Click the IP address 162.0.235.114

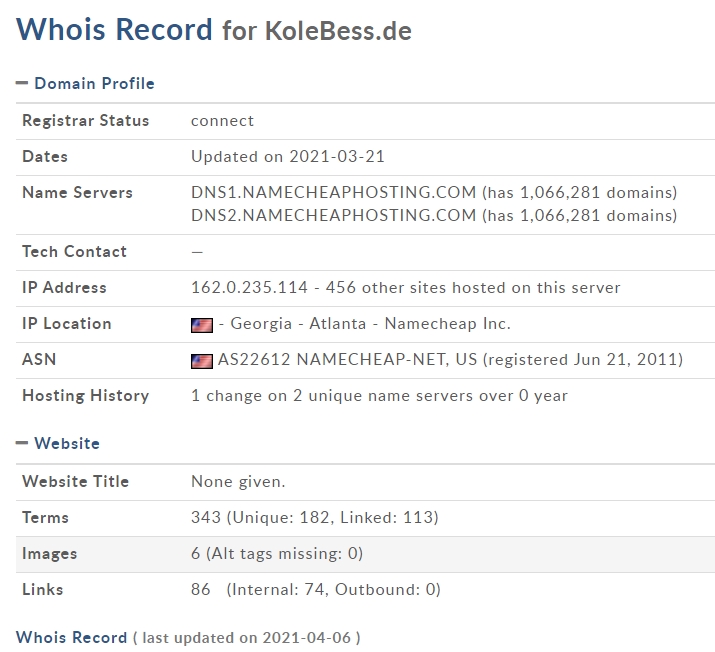tap(249, 287)
